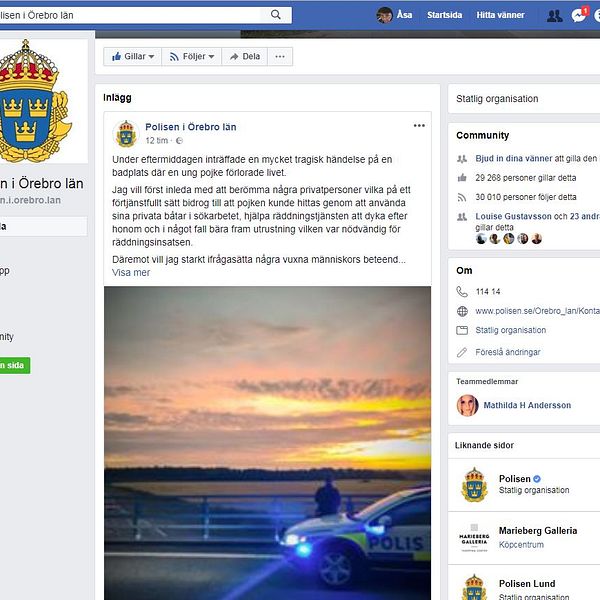Click the Föreslå ändringar link
Screen dimensions: 600x600
point(507,352)
